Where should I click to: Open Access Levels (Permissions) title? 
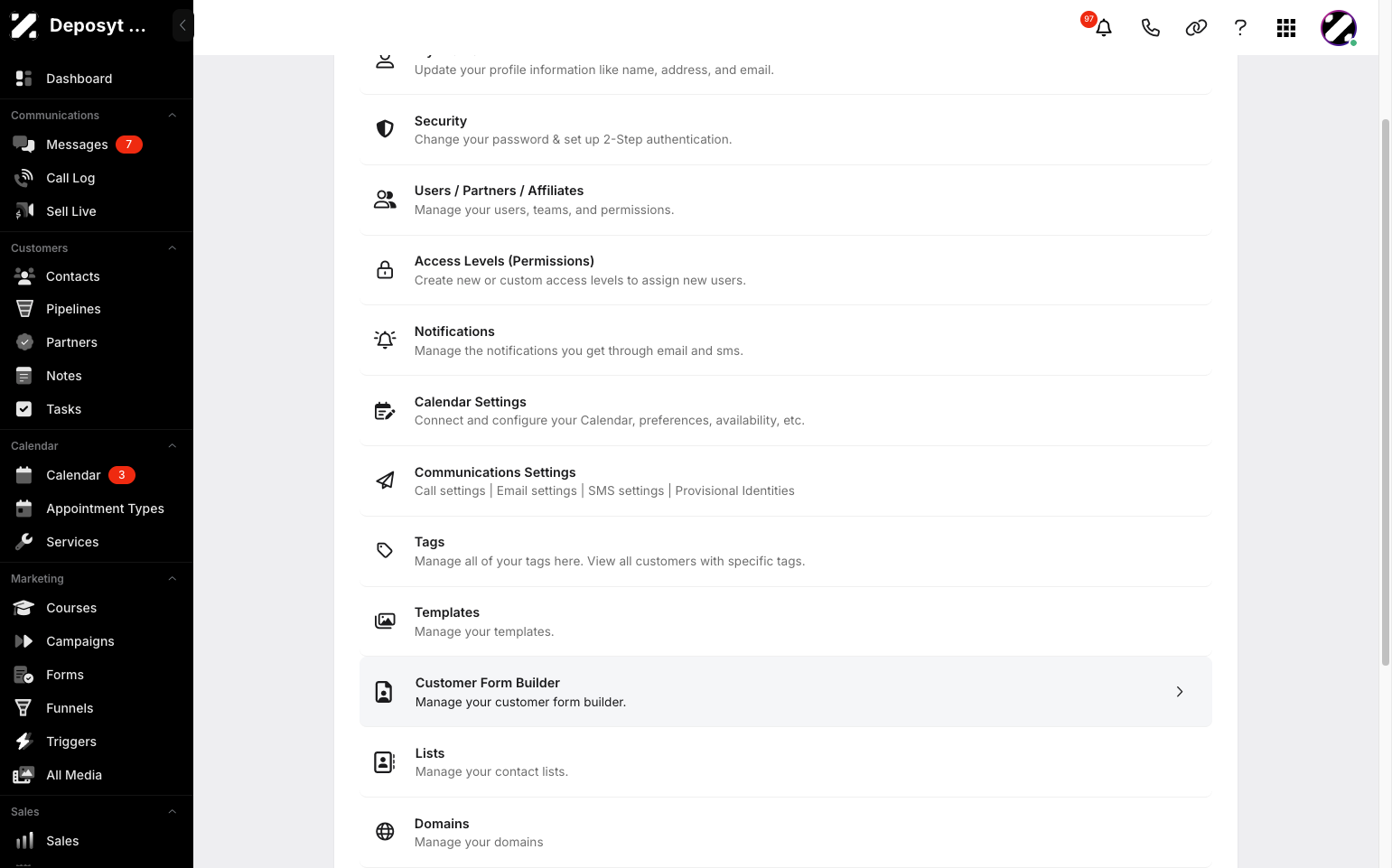(504, 261)
